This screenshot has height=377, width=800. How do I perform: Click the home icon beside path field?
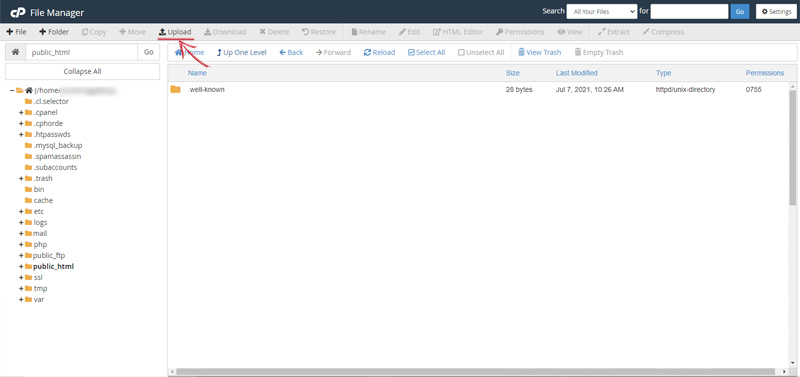[x=15, y=52]
